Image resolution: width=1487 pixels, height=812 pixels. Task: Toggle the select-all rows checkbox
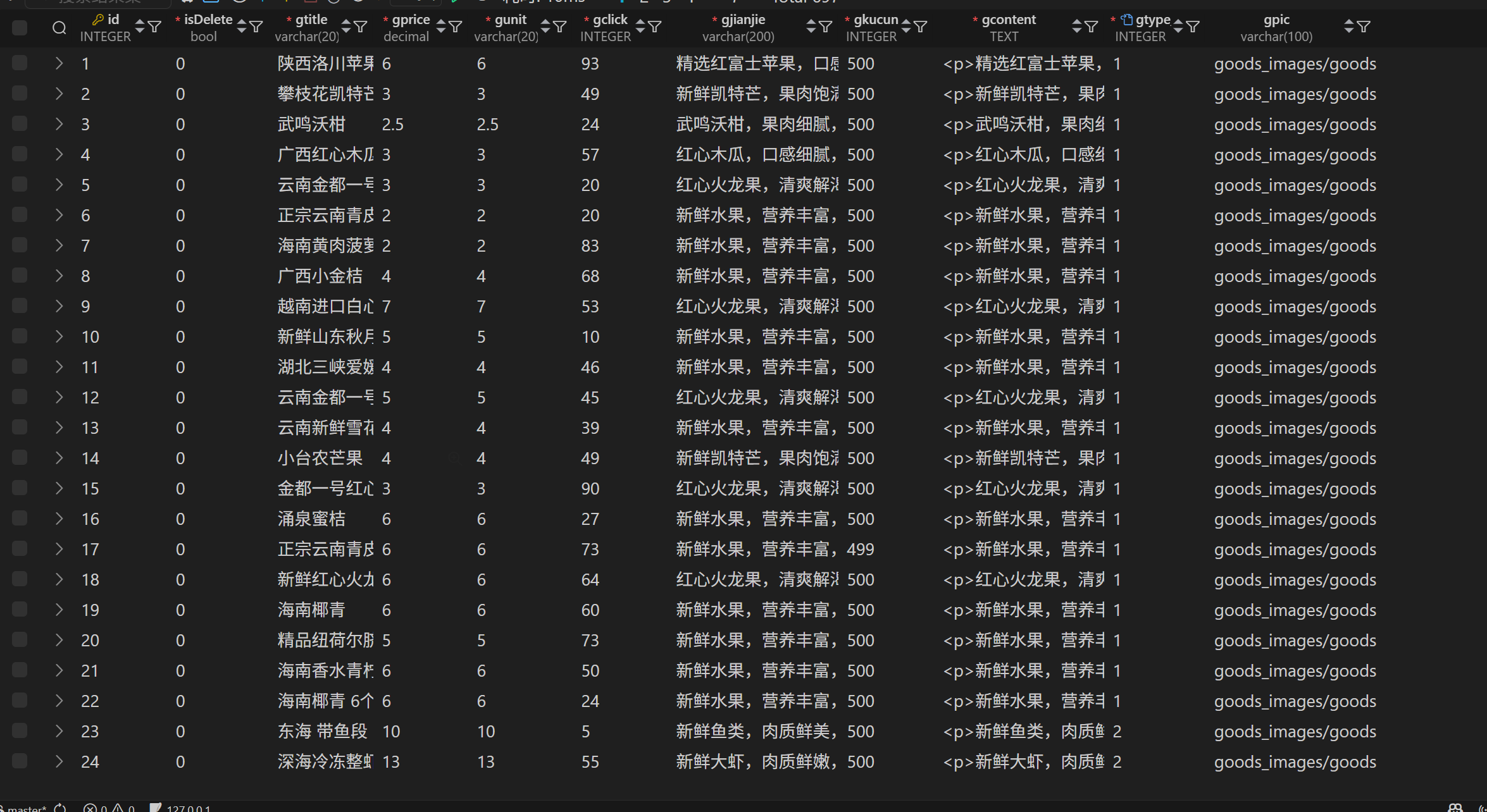coord(20,28)
